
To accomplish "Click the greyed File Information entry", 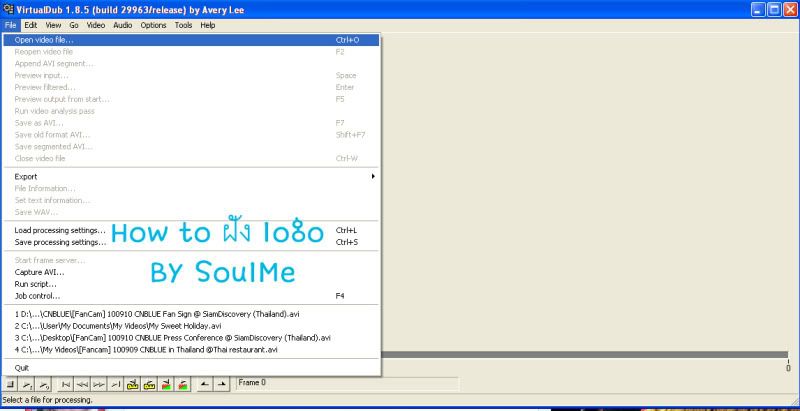I will point(191,188).
